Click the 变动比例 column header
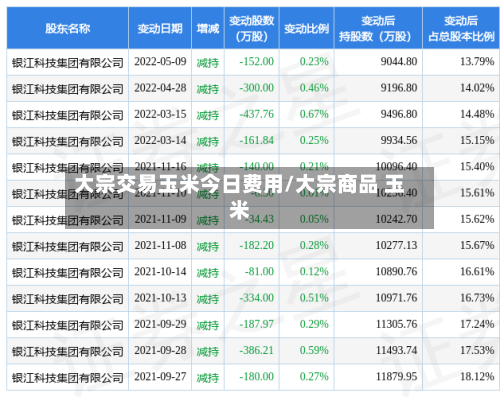The width and height of the screenshot is (500, 397). pos(307,29)
